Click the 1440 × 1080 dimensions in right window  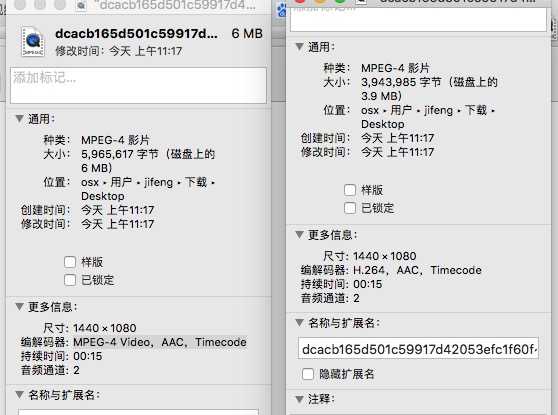point(385,256)
